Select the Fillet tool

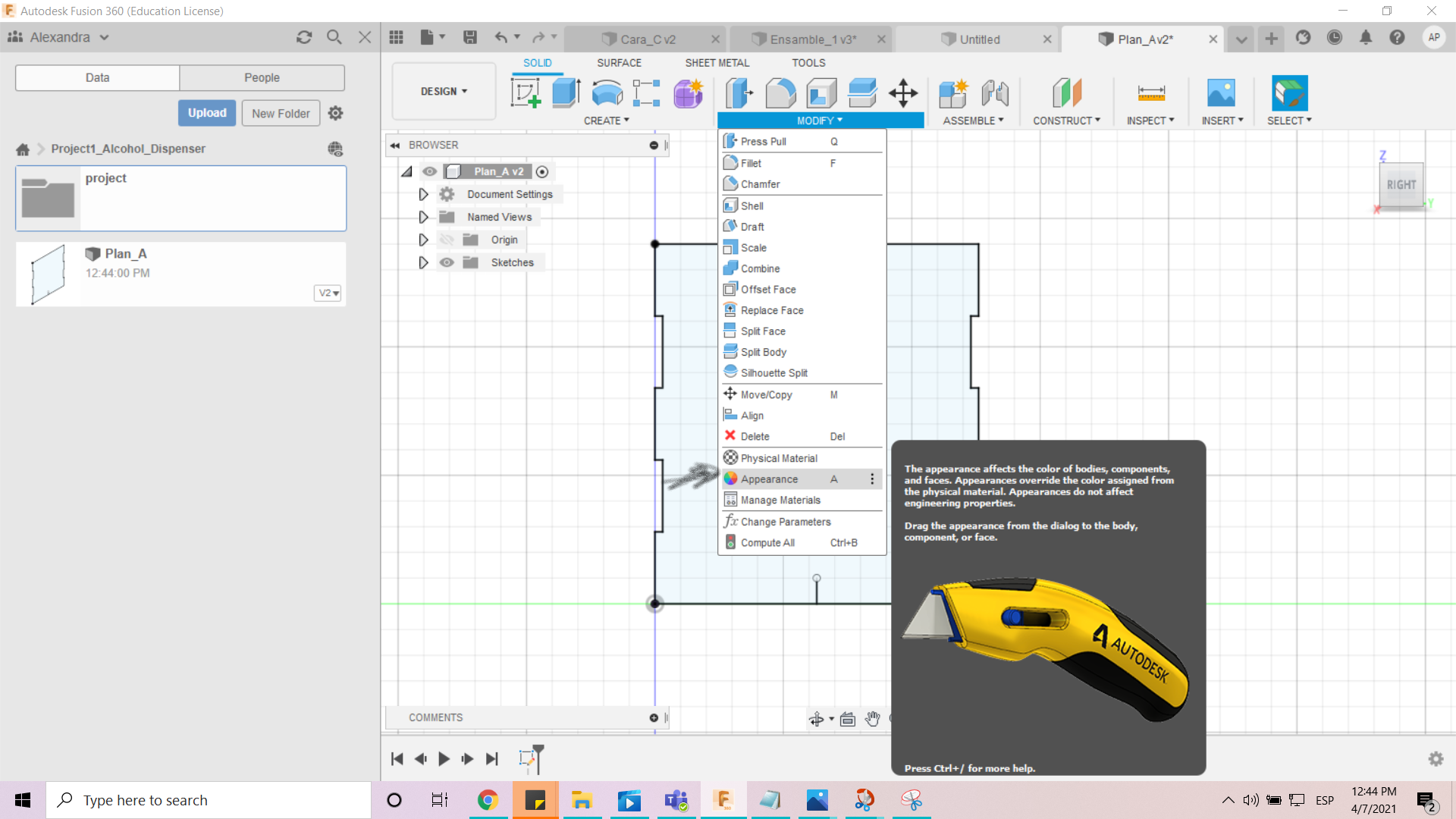pyautogui.click(x=749, y=163)
